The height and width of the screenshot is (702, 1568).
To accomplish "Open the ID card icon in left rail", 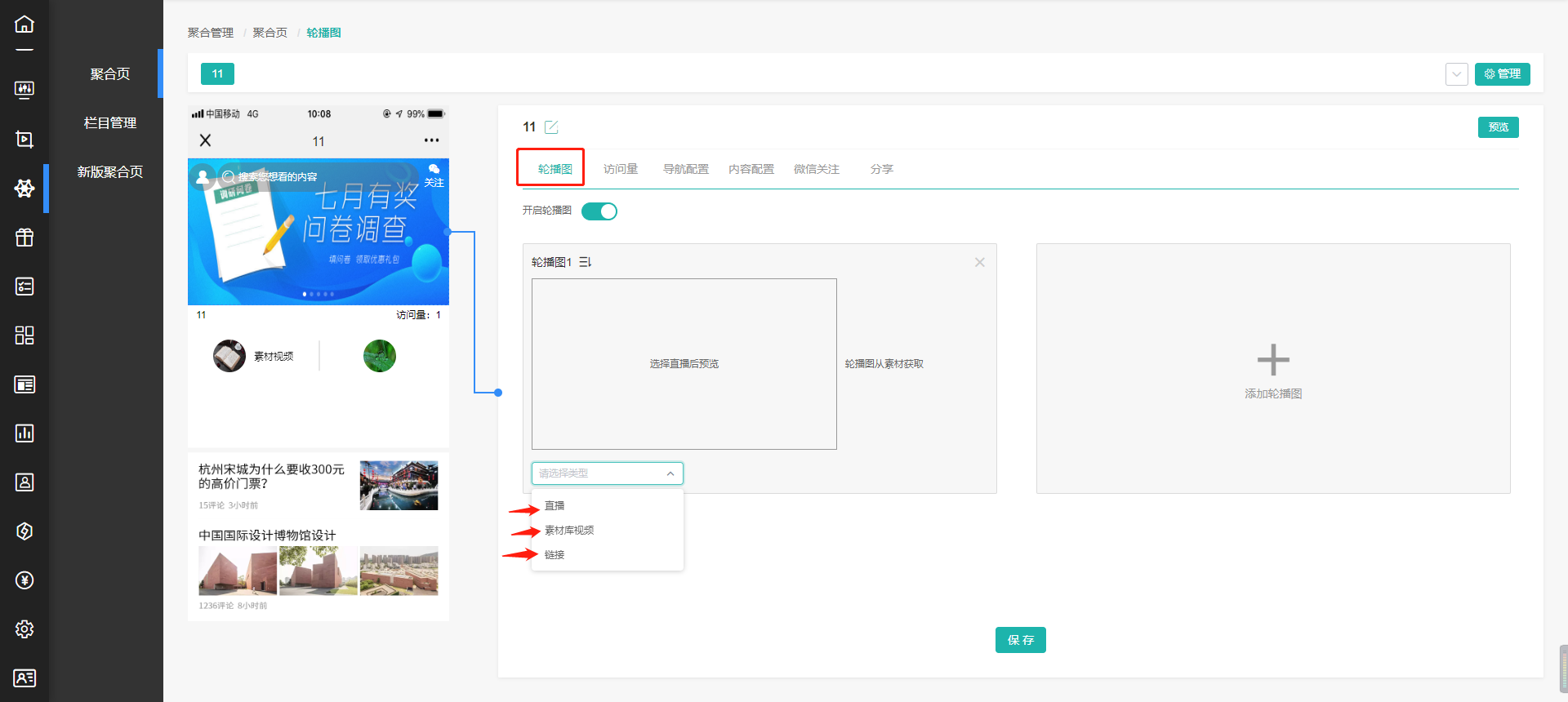I will 24,678.
